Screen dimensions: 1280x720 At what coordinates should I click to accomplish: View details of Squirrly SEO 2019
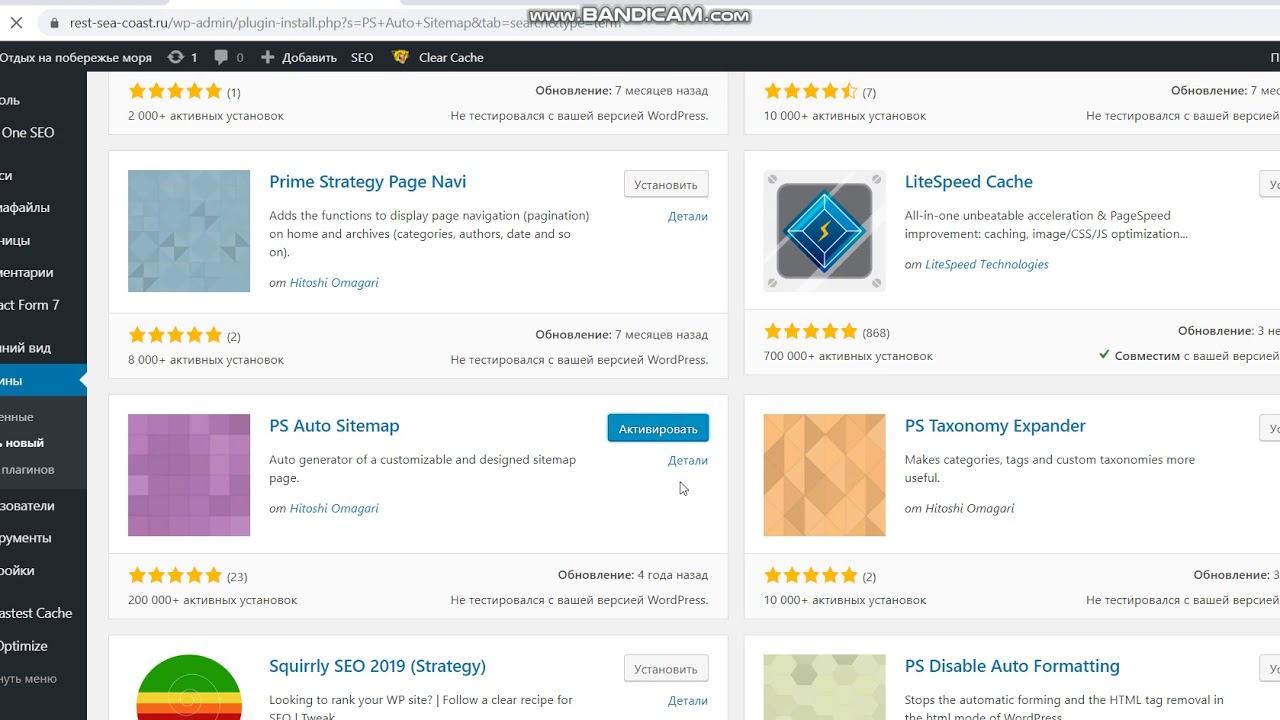[688, 700]
